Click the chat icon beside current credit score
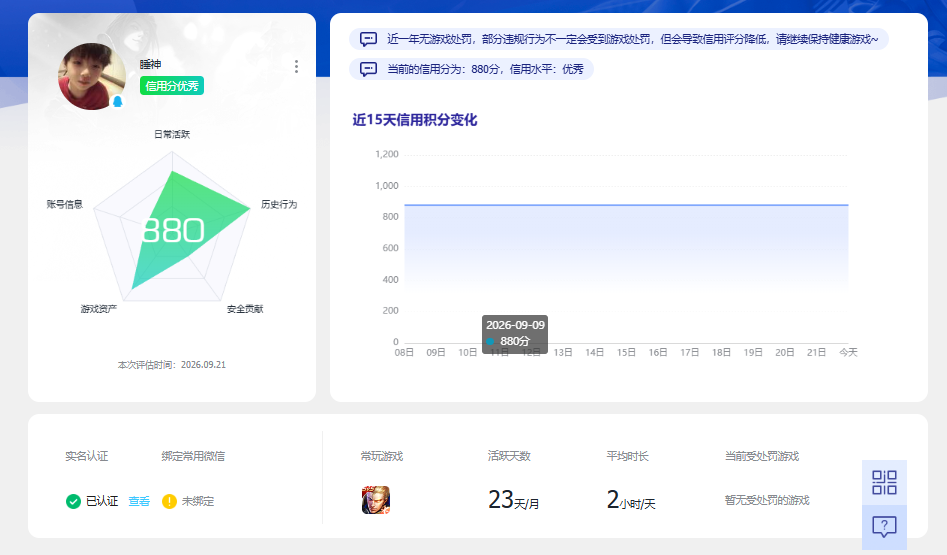 [368, 69]
